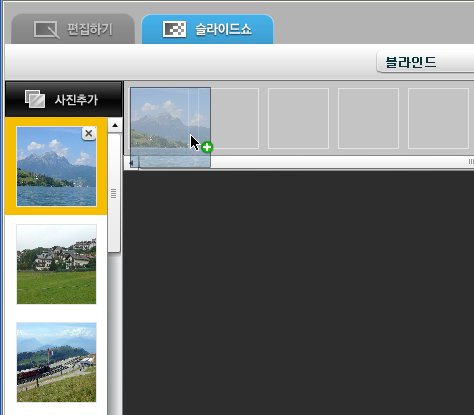Viewport: 474px width, 415px height.
Task: Select the red train hillside thumbnail
Action: pyautogui.click(x=56, y=362)
